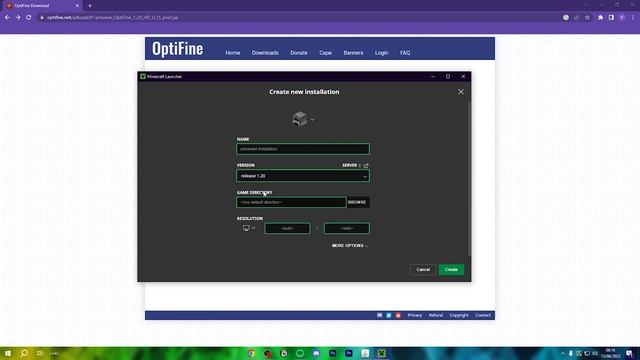Click the Browse button for game directory
Viewport: 640px width, 360px height.
point(358,202)
